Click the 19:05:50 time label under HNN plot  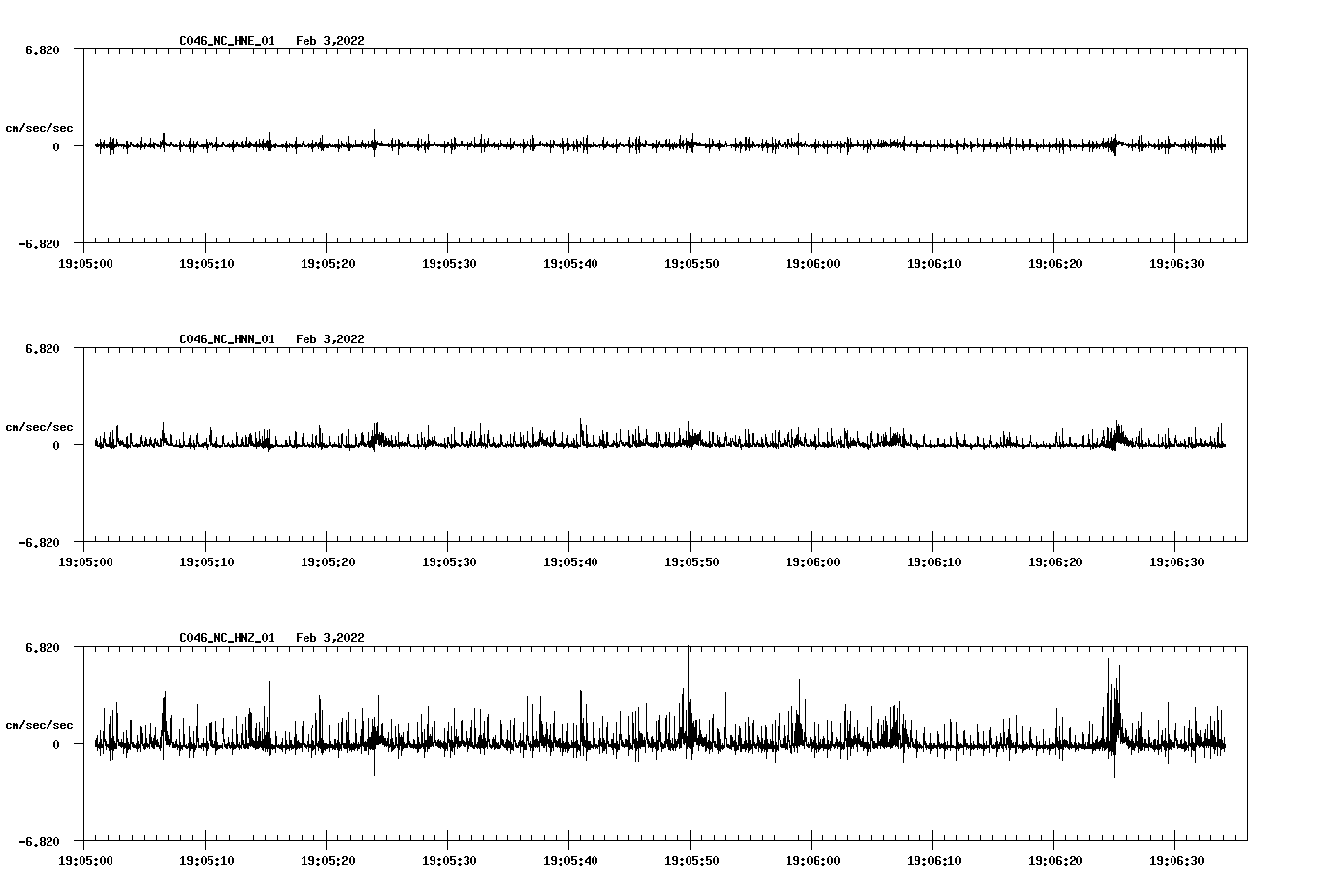pos(691,561)
